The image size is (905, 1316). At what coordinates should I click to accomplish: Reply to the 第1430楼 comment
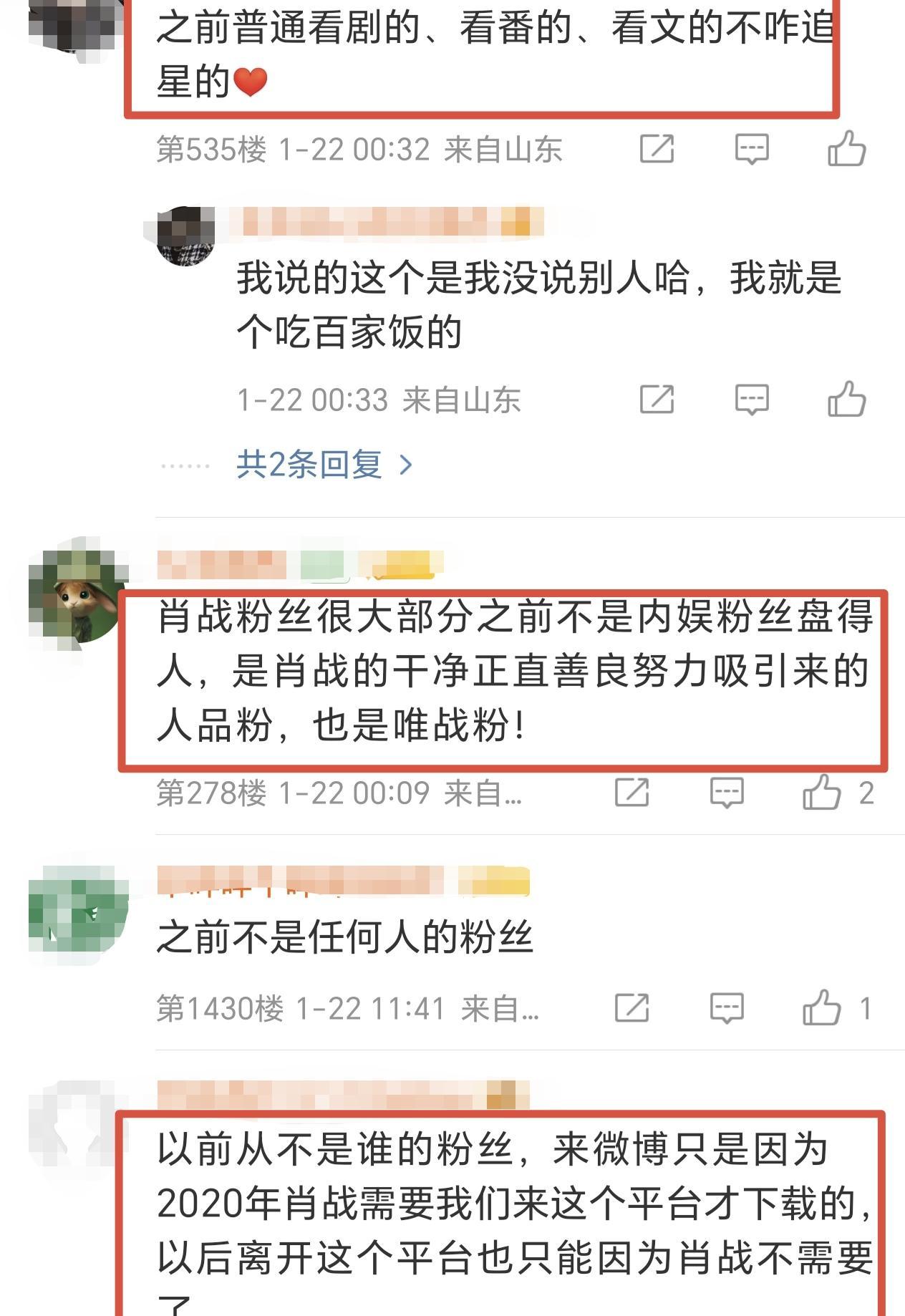pos(727,1008)
